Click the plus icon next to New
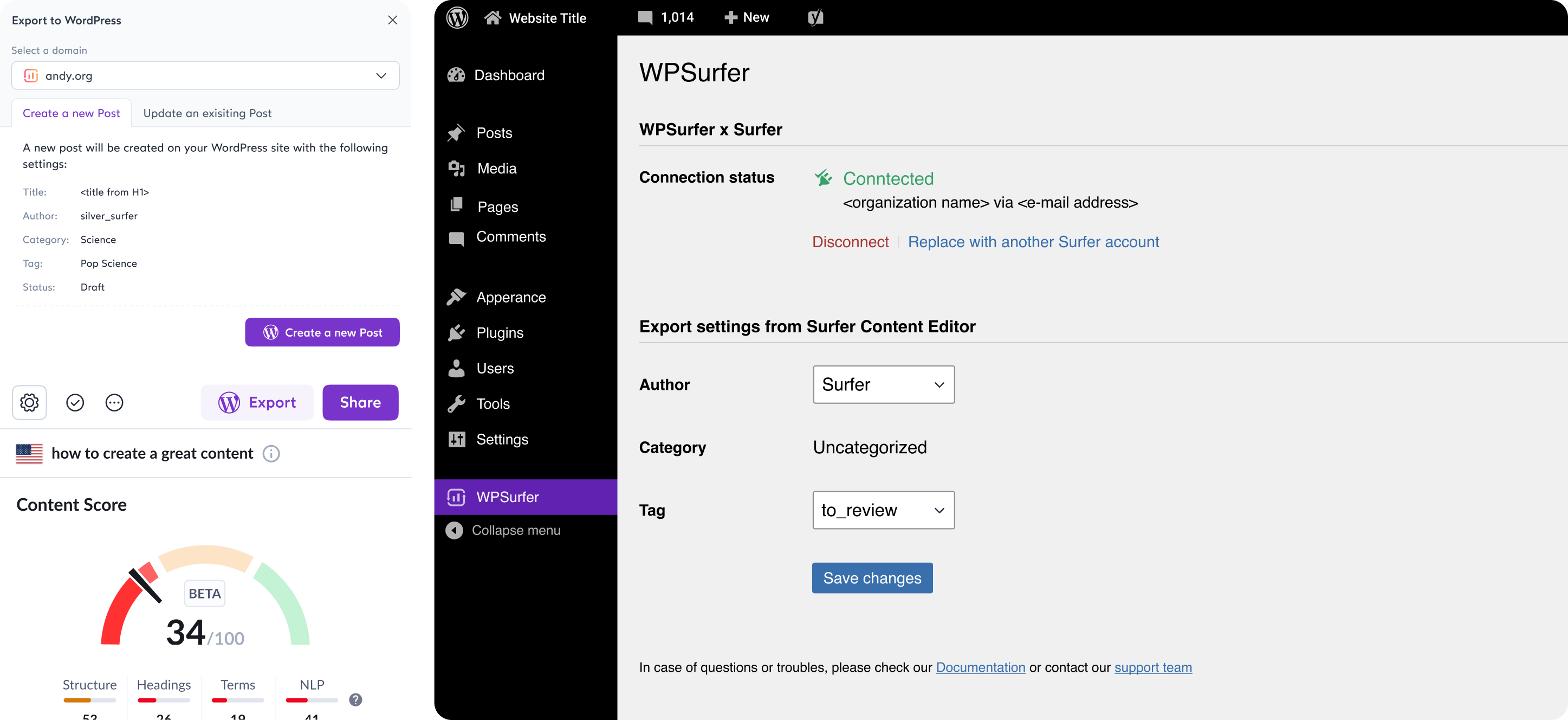 point(730,18)
